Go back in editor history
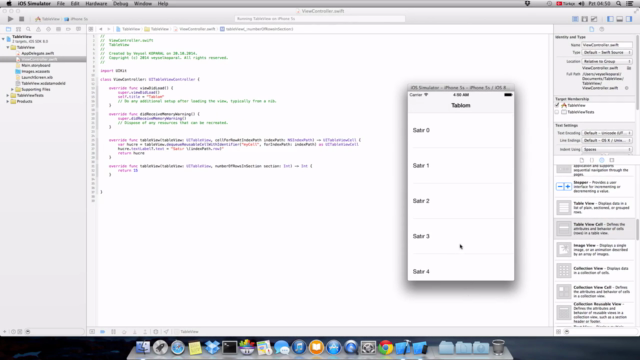640x360 pixels. point(101,29)
